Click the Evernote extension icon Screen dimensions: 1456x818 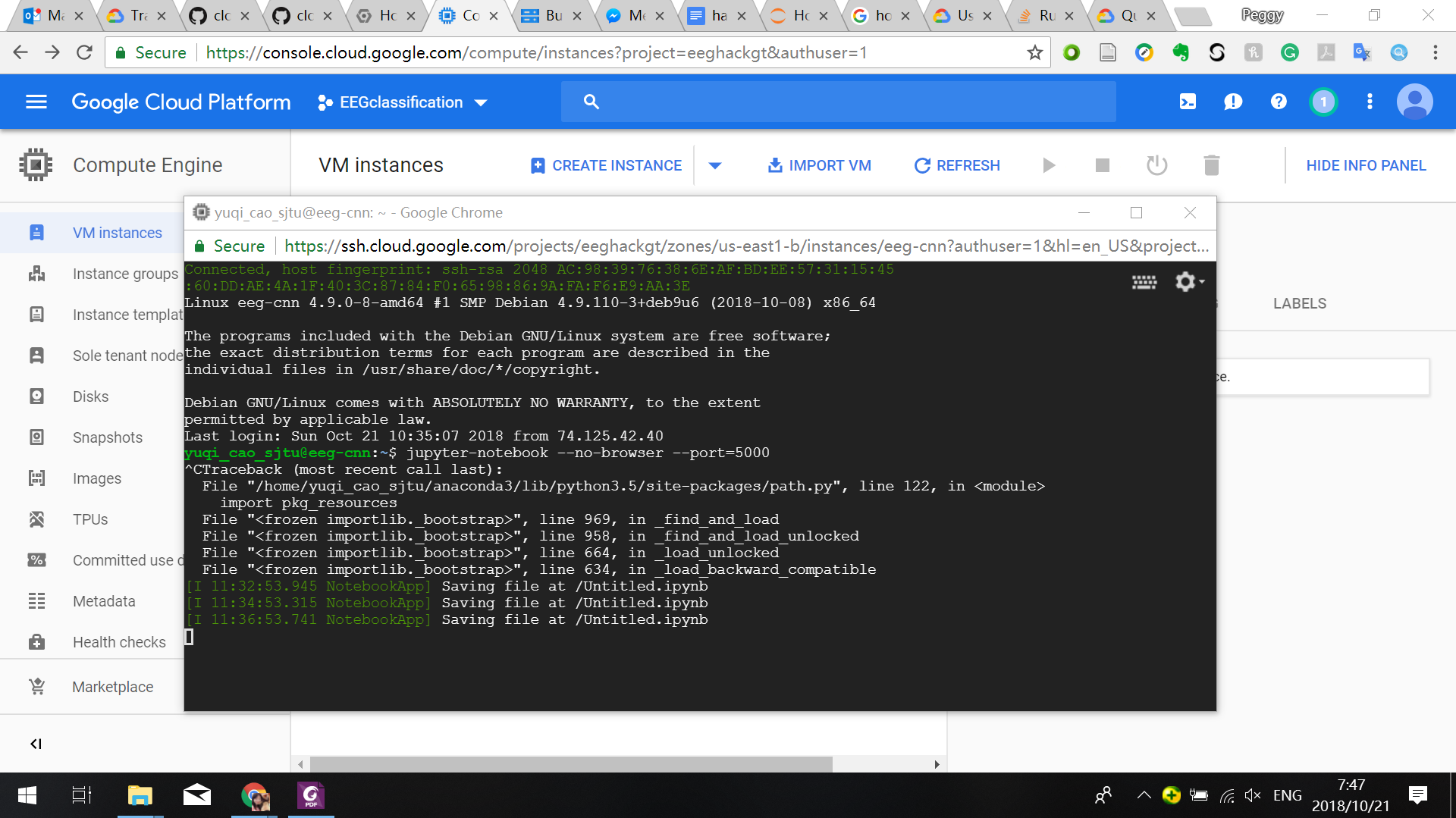[x=1181, y=52]
